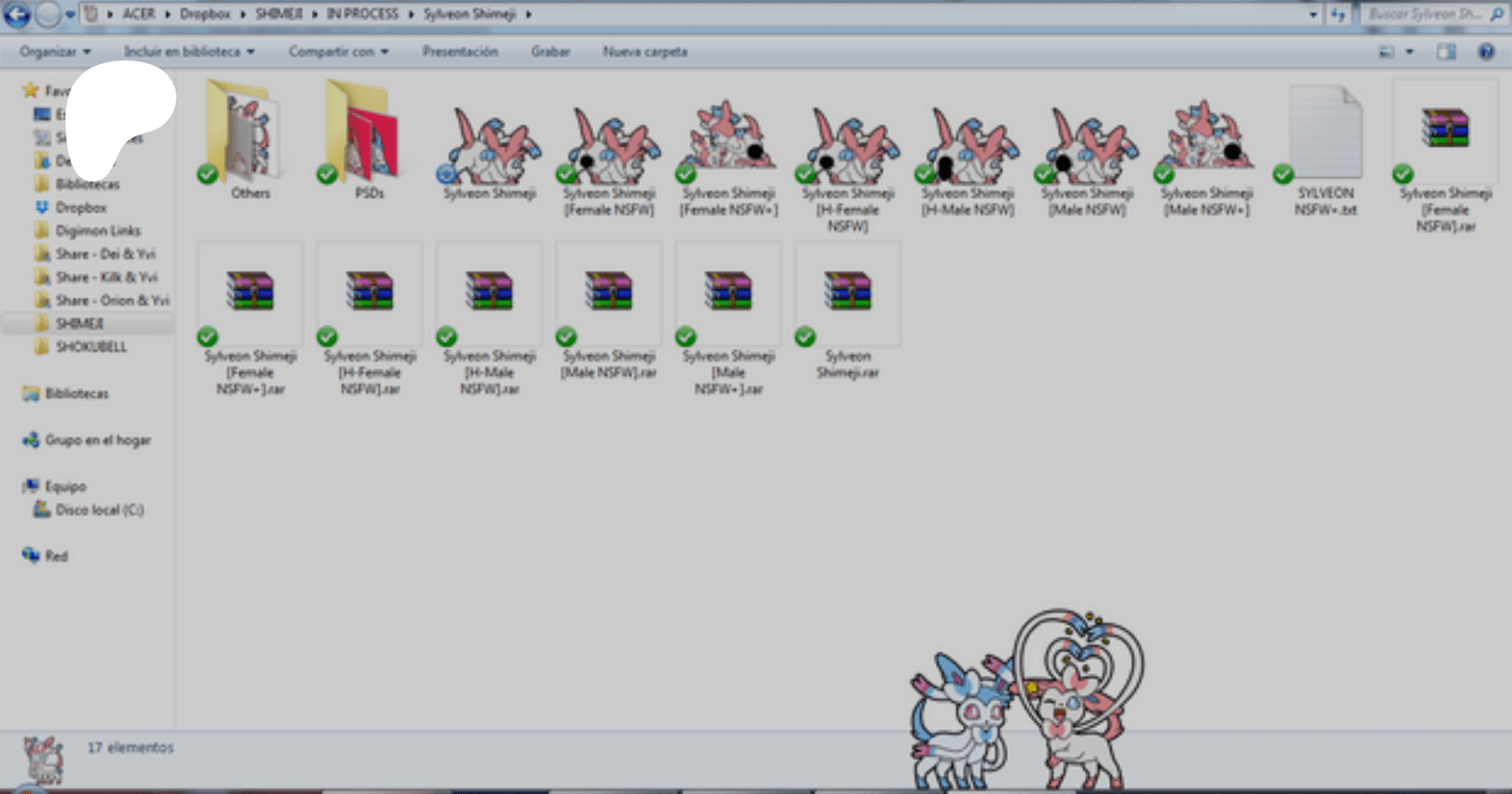Select the Sylveon Shimeji [H-Female NSFW].rar archive
This screenshot has height=794, width=1512.
pos(369,319)
